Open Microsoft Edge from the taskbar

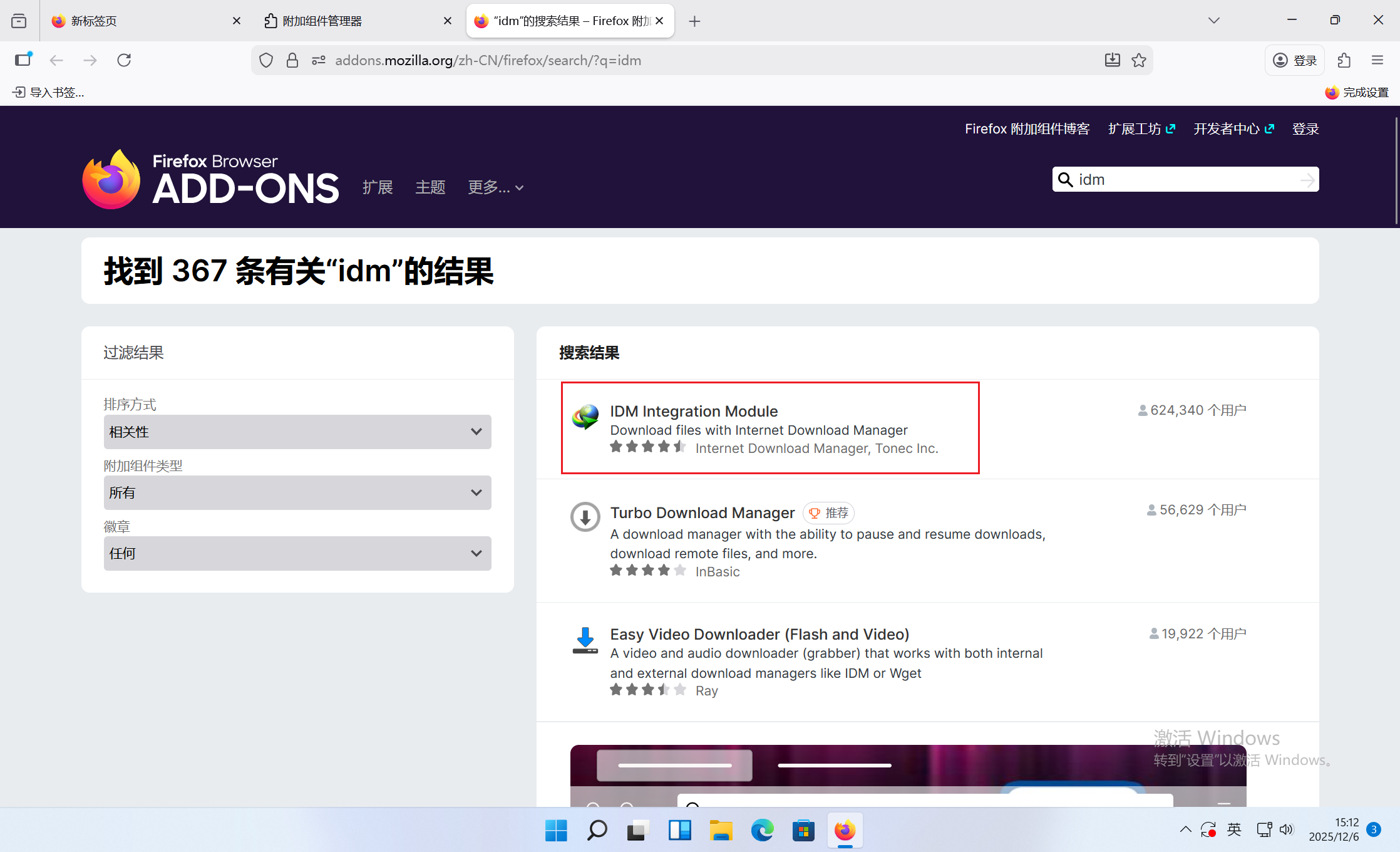[x=762, y=831]
